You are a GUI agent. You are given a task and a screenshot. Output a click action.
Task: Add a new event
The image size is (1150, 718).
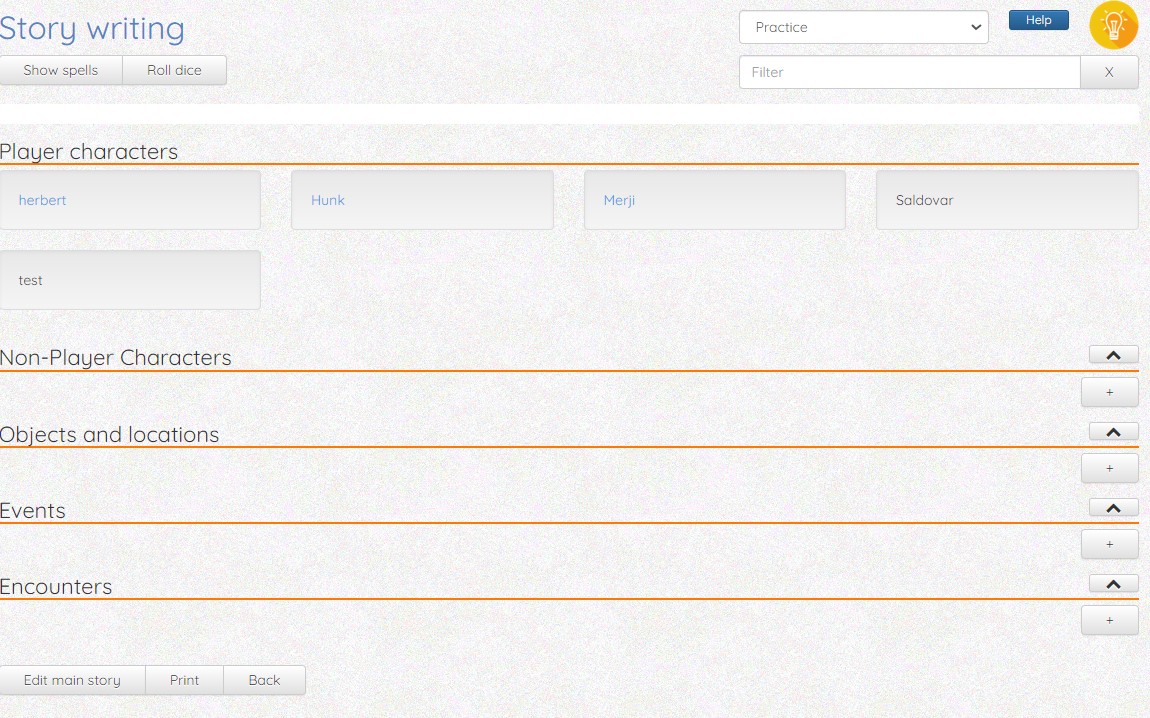1109,544
